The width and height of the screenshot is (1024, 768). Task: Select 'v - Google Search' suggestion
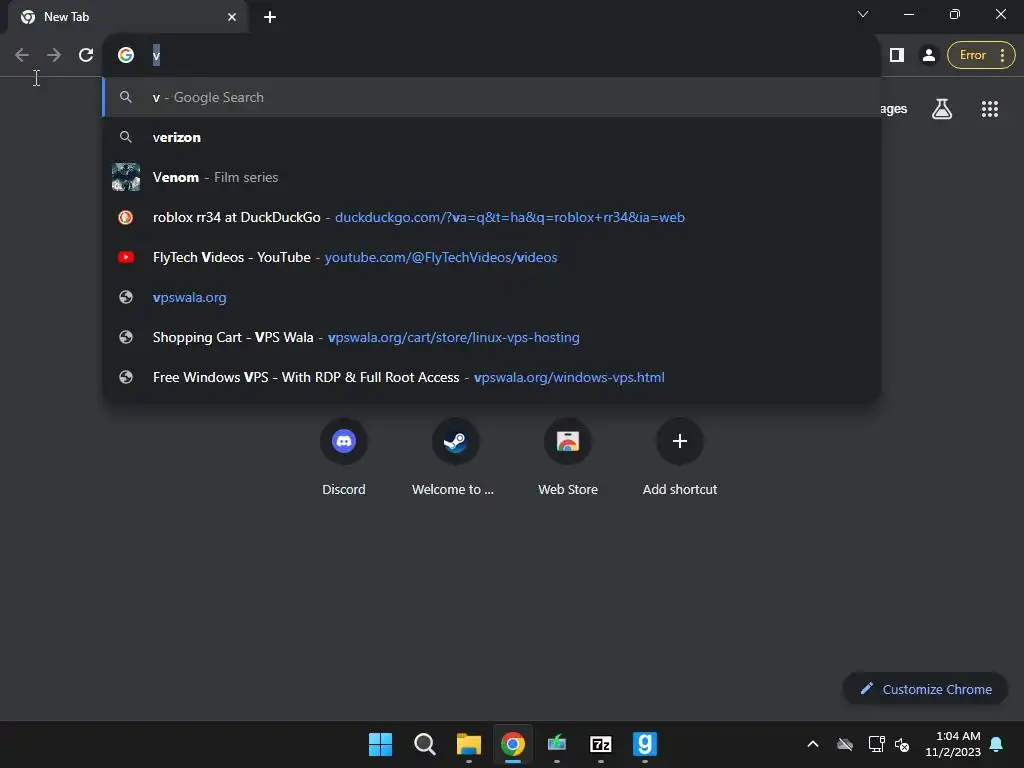click(492, 97)
